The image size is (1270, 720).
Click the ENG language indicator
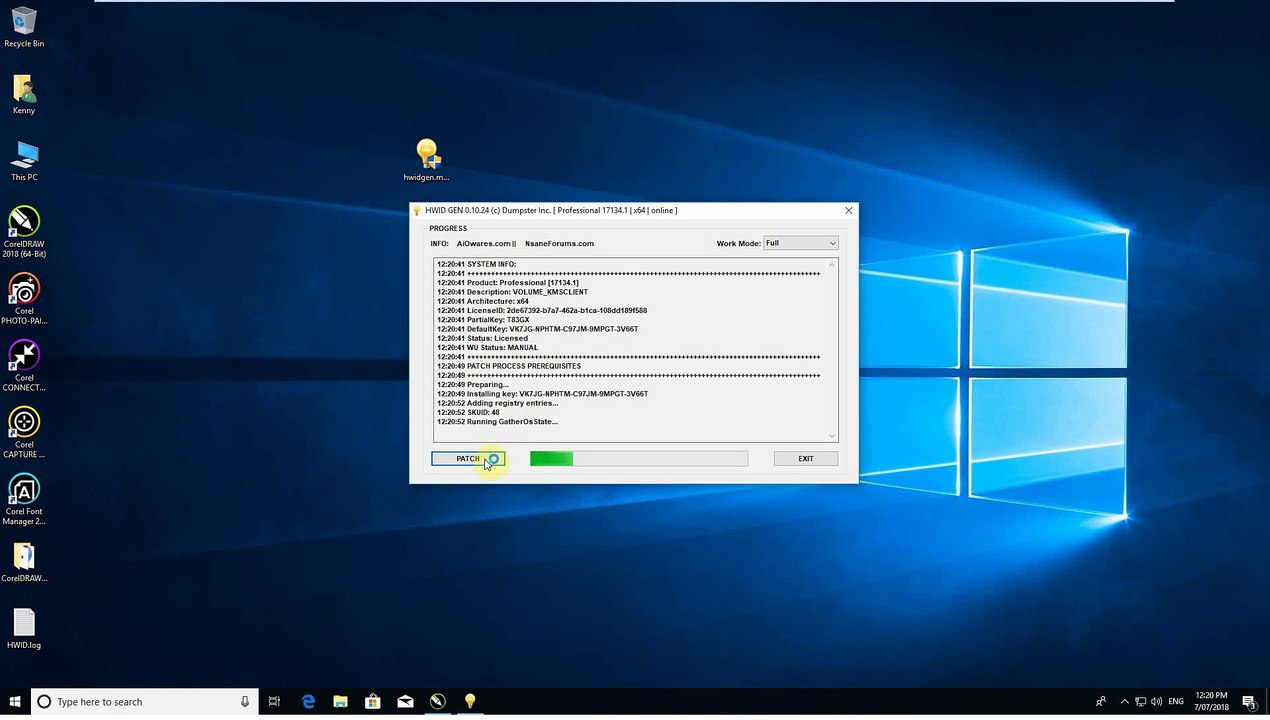1176,702
